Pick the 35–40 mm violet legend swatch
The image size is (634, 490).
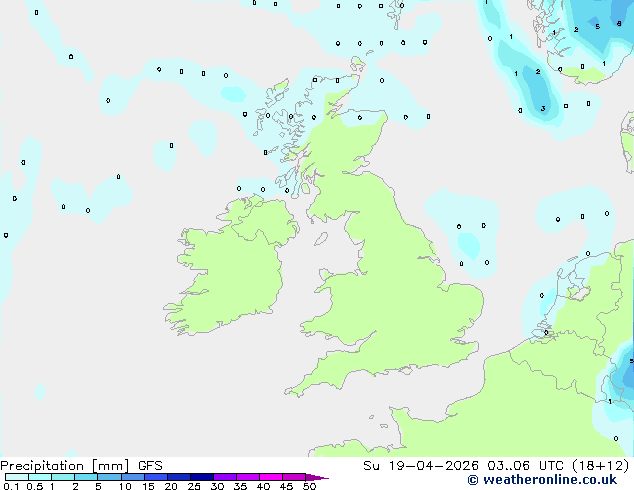pyautogui.click(x=248, y=477)
